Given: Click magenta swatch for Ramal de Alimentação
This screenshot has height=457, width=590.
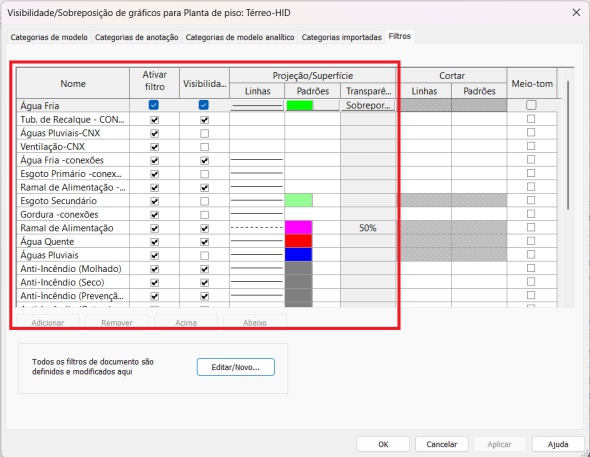Looking at the screenshot, I should coord(298,228).
